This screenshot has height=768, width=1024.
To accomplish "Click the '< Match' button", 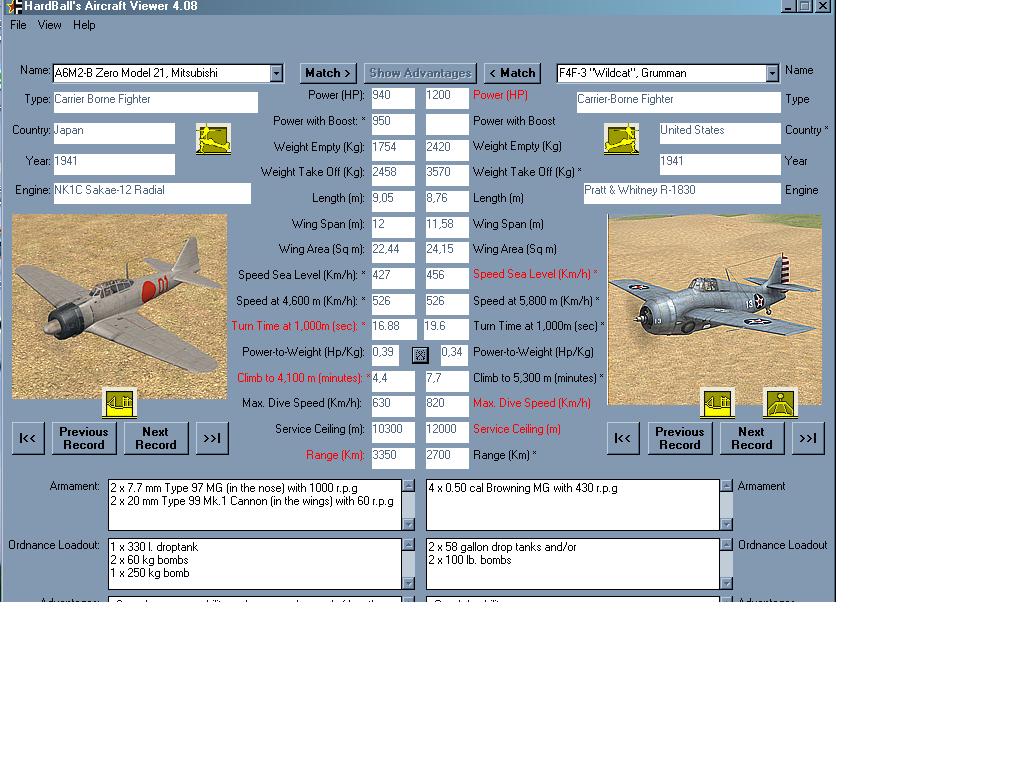I will [512, 73].
